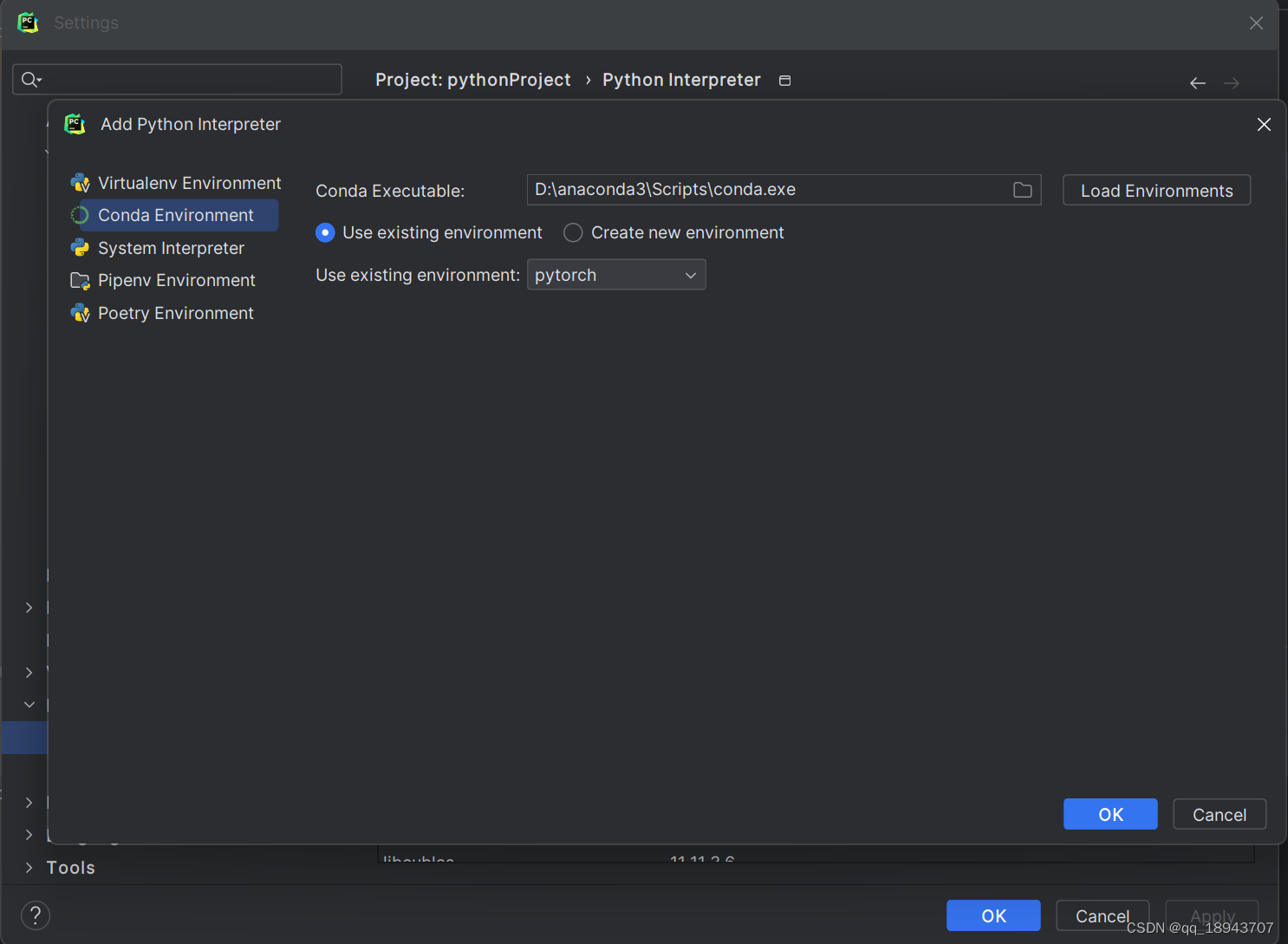The width and height of the screenshot is (1288, 944).
Task: Click the System Interpreter python icon
Action: [81, 248]
